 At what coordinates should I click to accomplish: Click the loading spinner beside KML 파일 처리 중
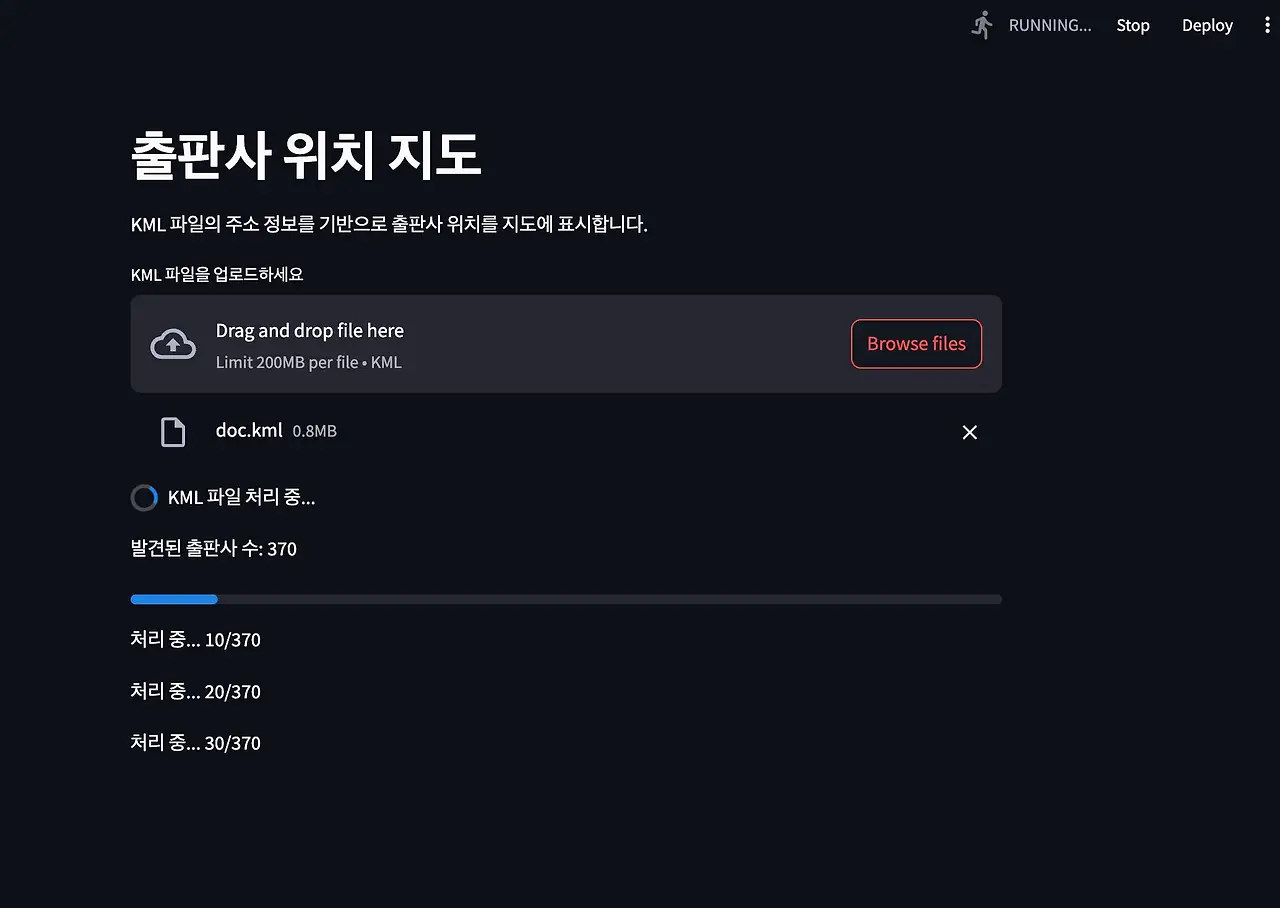(144, 498)
